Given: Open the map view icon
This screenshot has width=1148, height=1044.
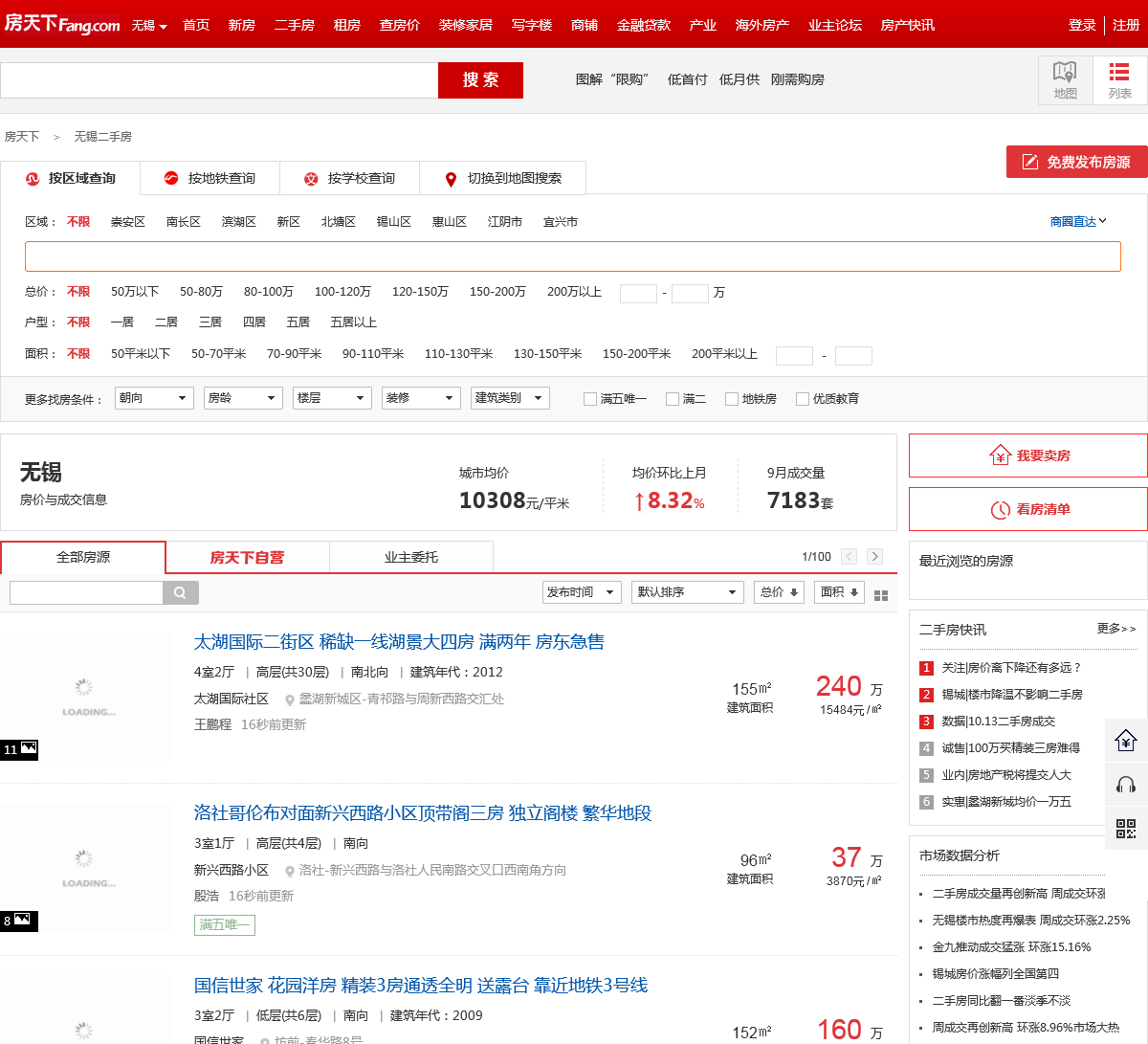Looking at the screenshot, I should pos(1065,79).
